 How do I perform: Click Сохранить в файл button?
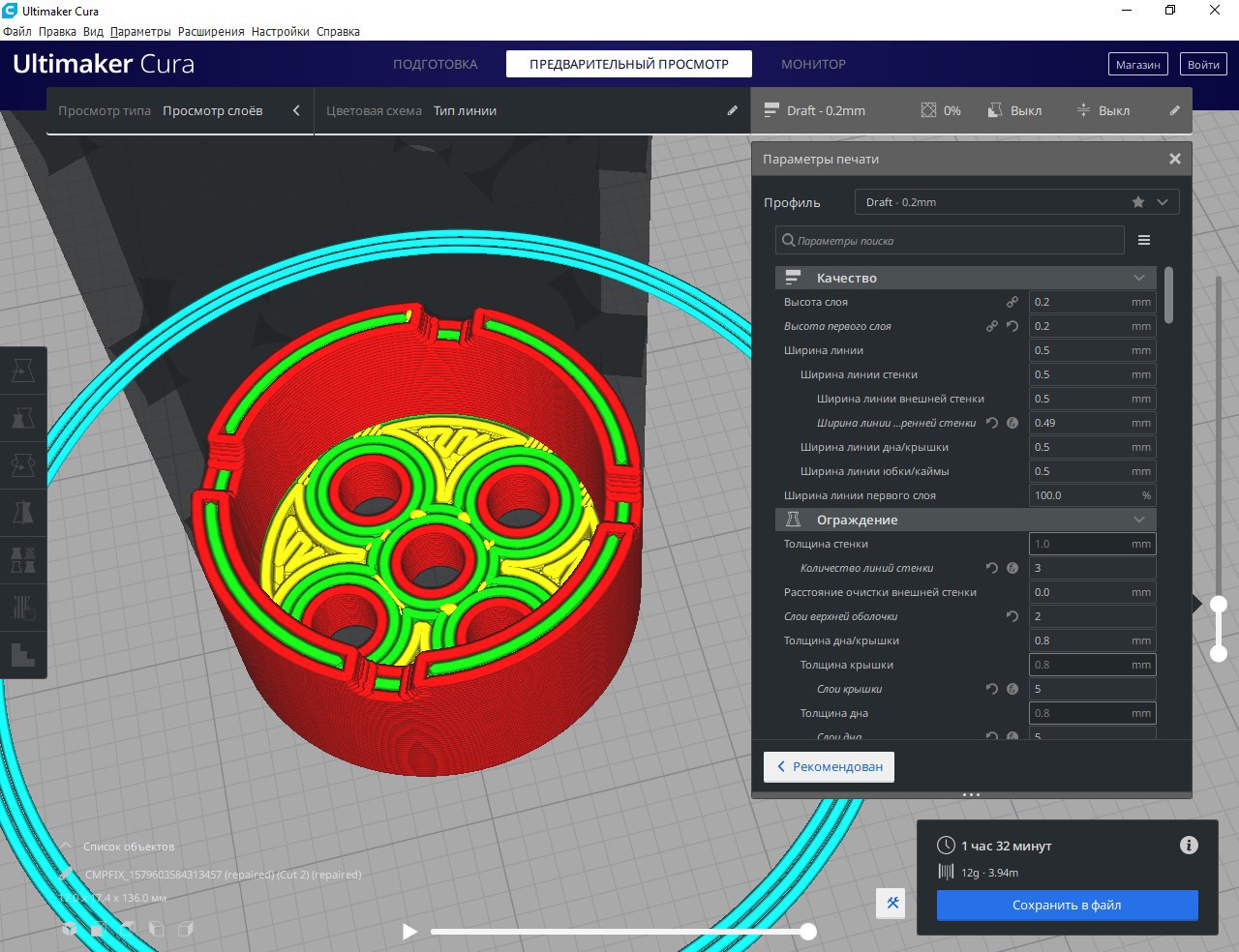click(1067, 906)
